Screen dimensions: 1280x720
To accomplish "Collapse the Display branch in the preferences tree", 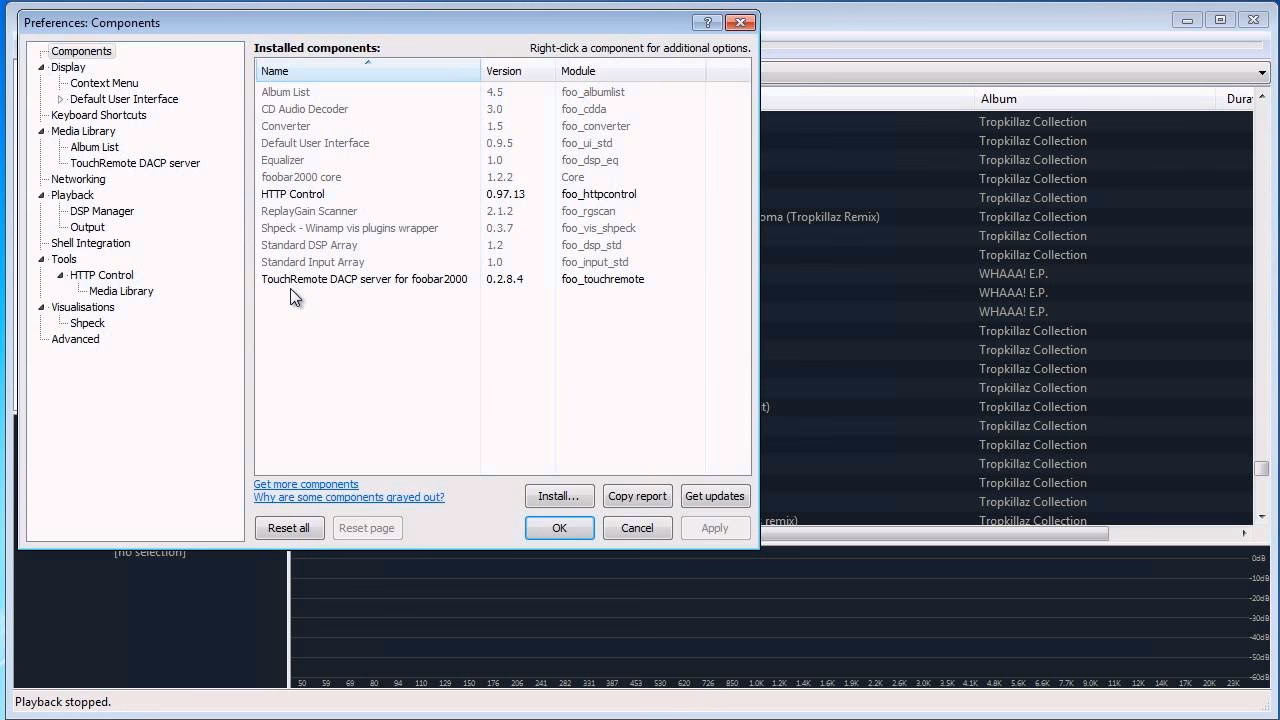I will pyautogui.click(x=40, y=67).
